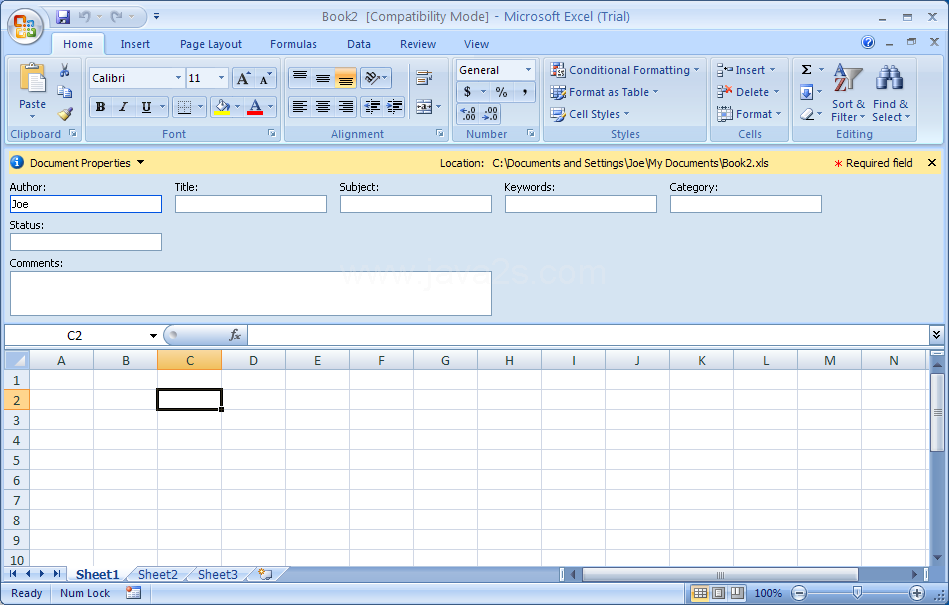Viewport: 949px width, 605px height.
Task: Toggle Bold formatting
Action: pyautogui.click(x=100, y=107)
